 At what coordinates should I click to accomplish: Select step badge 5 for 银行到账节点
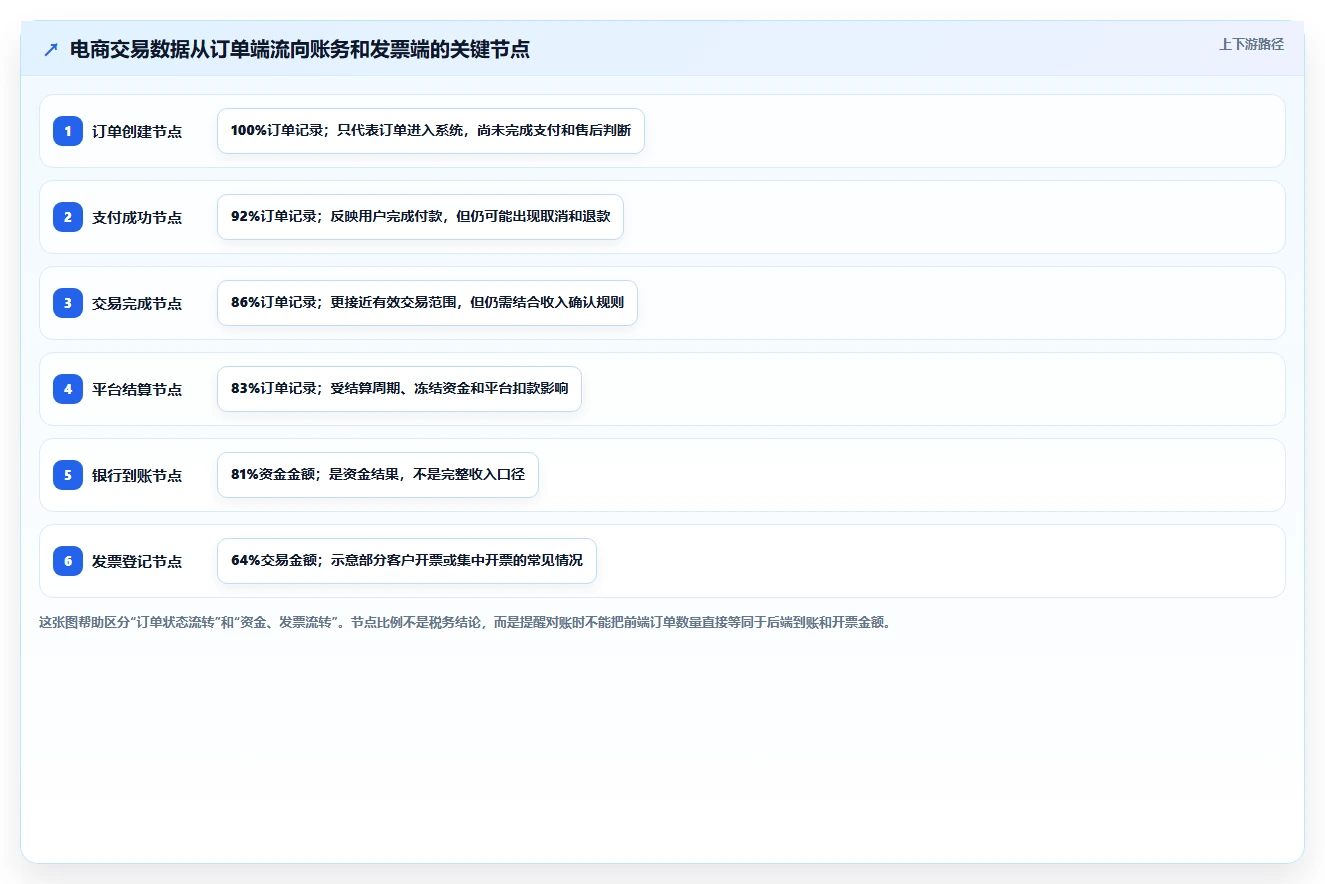click(68, 475)
